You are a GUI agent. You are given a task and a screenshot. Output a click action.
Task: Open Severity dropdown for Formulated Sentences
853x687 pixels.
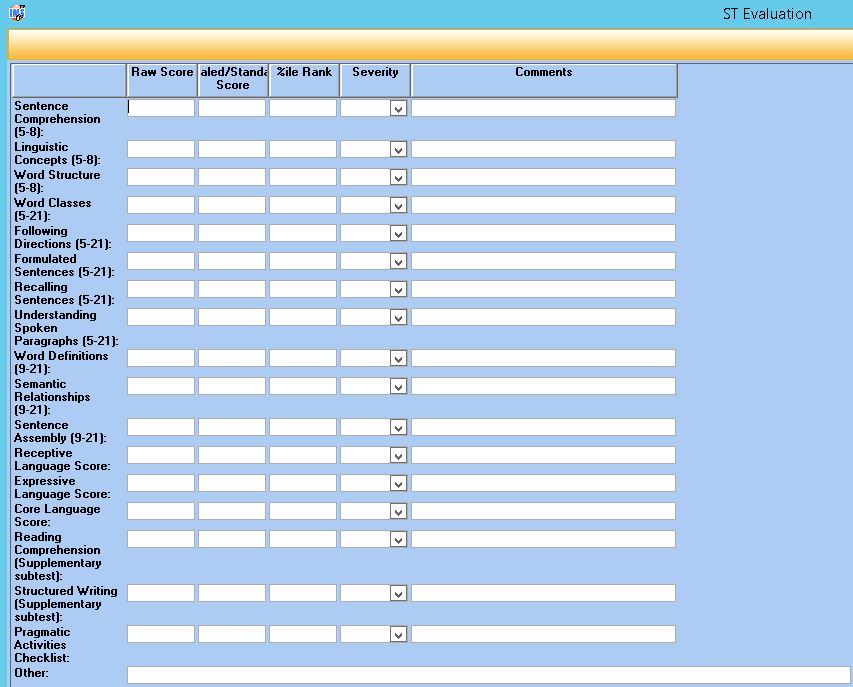pos(398,261)
